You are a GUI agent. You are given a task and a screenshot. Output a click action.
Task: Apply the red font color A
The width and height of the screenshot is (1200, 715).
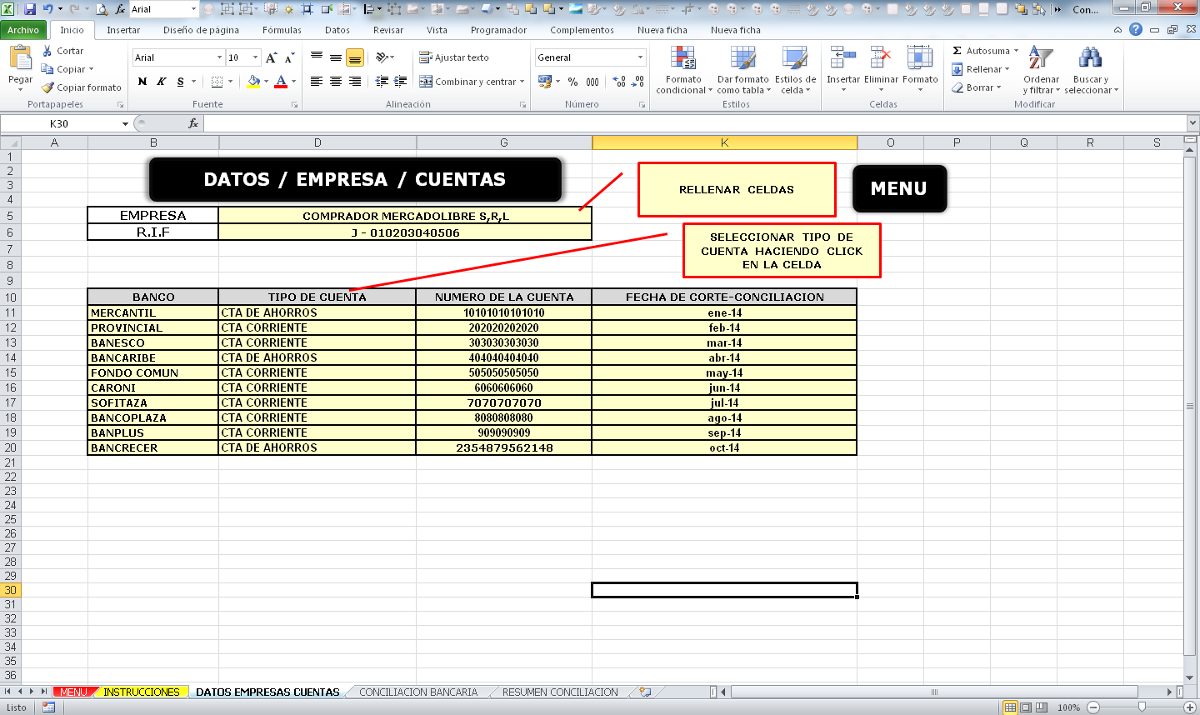pyautogui.click(x=281, y=81)
